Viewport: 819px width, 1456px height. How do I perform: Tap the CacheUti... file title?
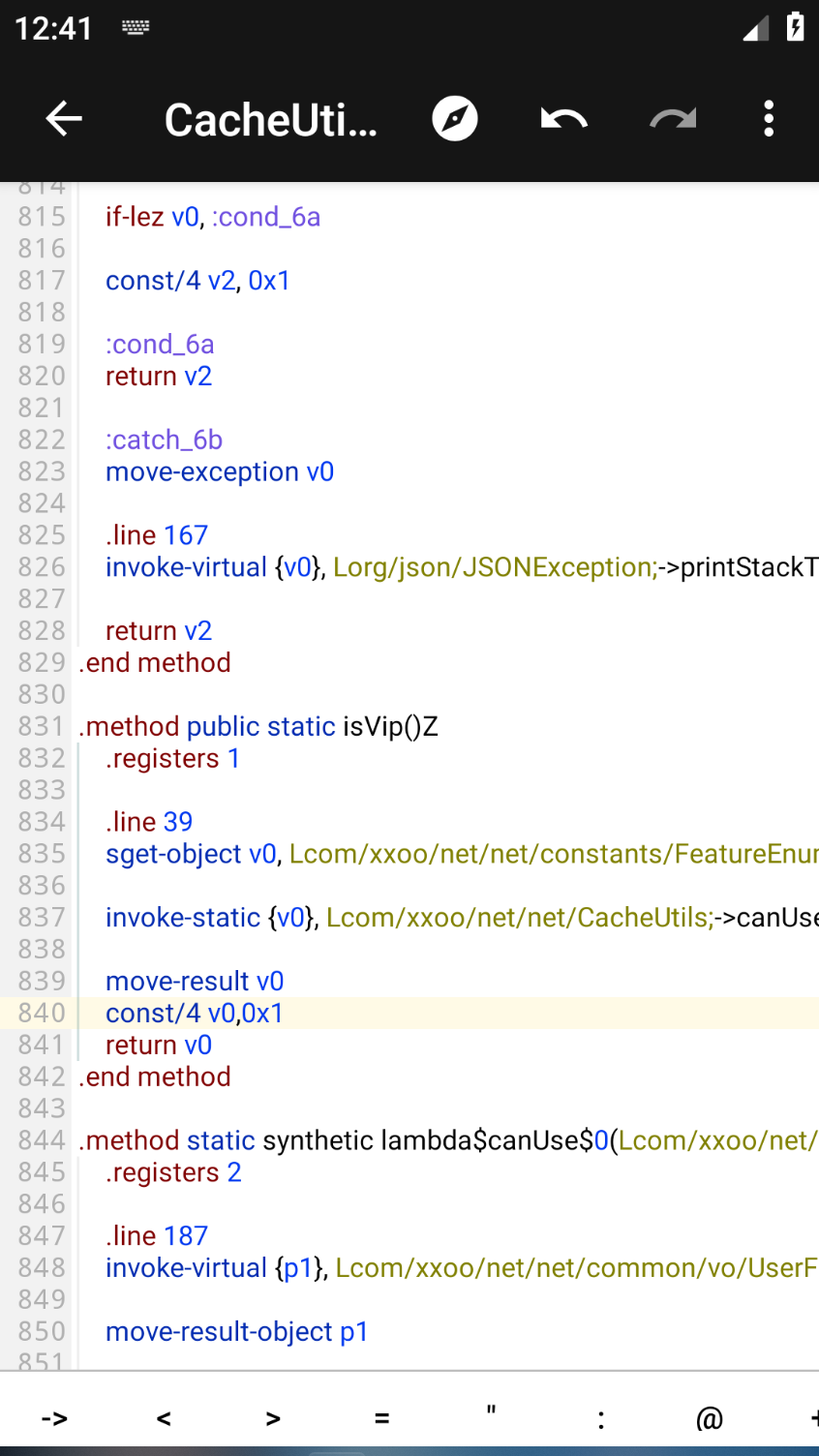270,120
